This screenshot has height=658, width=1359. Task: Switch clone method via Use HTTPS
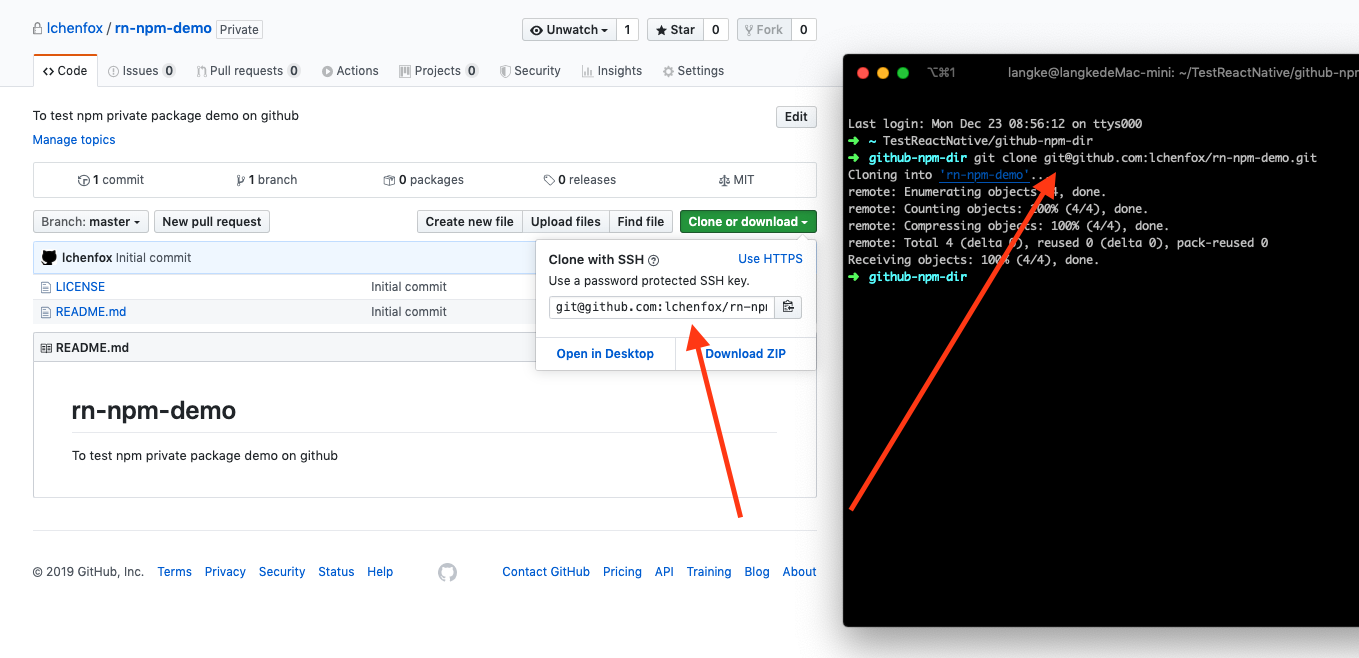click(x=770, y=259)
